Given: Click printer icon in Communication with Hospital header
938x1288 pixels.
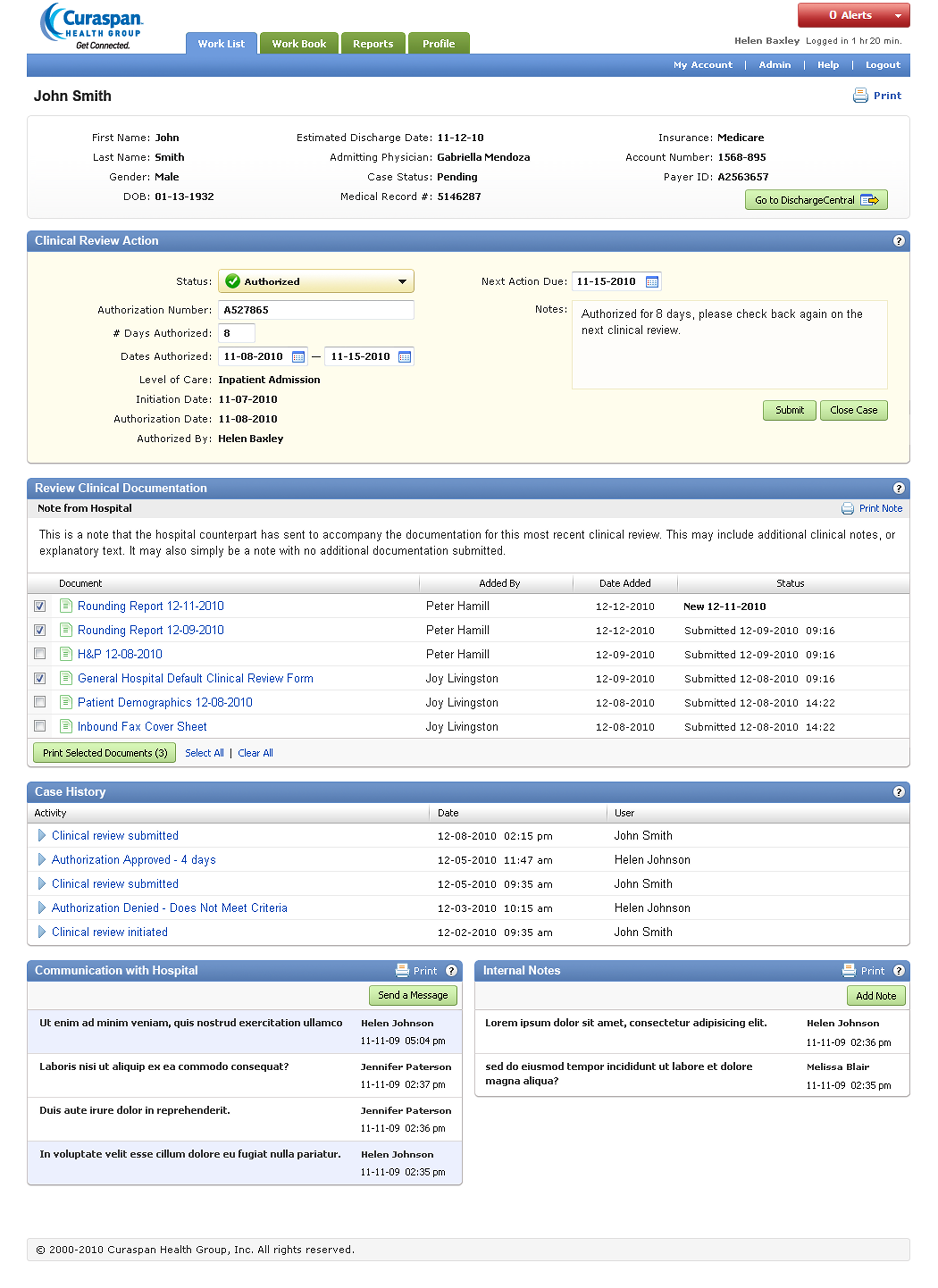Looking at the screenshot, I should pyautogui.click(x=402, y=971).
